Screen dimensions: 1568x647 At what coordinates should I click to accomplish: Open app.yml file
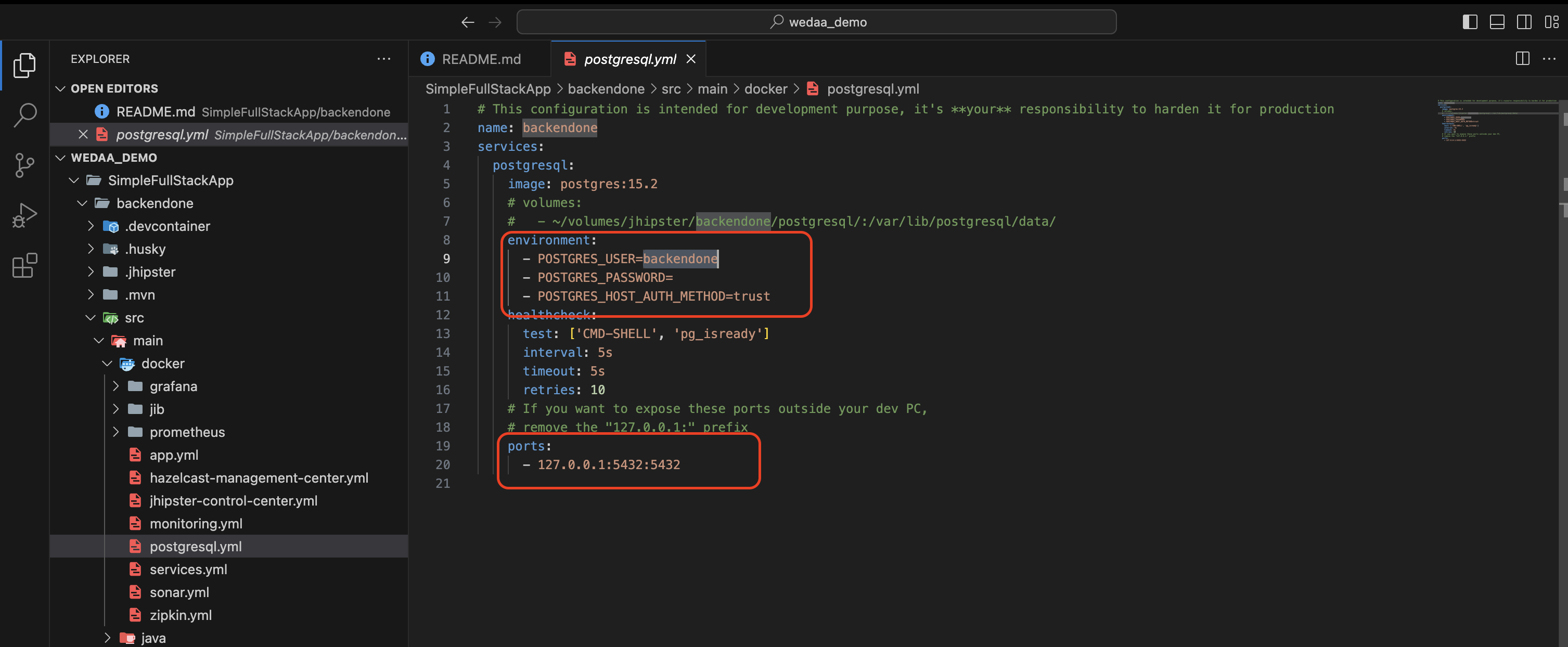pyautogui.click(x=228, y=455)
